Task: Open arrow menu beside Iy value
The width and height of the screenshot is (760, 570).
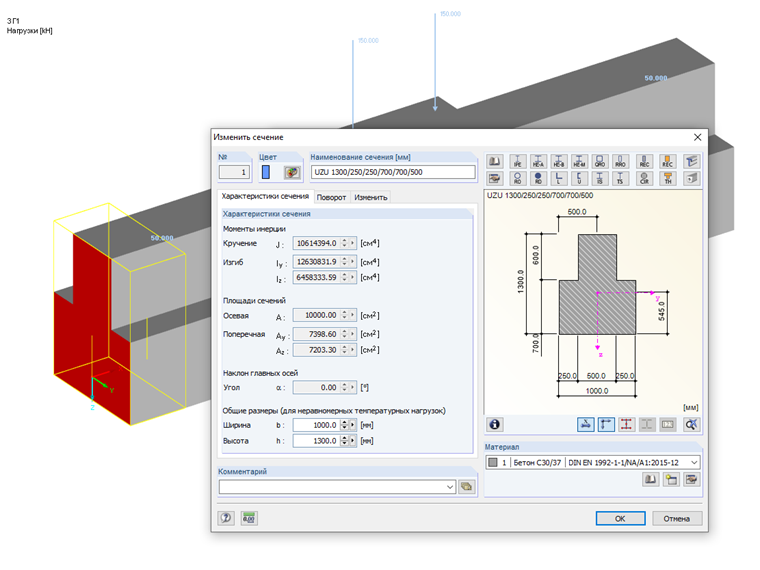Action: pyautogui.click(x=353, y=262)
